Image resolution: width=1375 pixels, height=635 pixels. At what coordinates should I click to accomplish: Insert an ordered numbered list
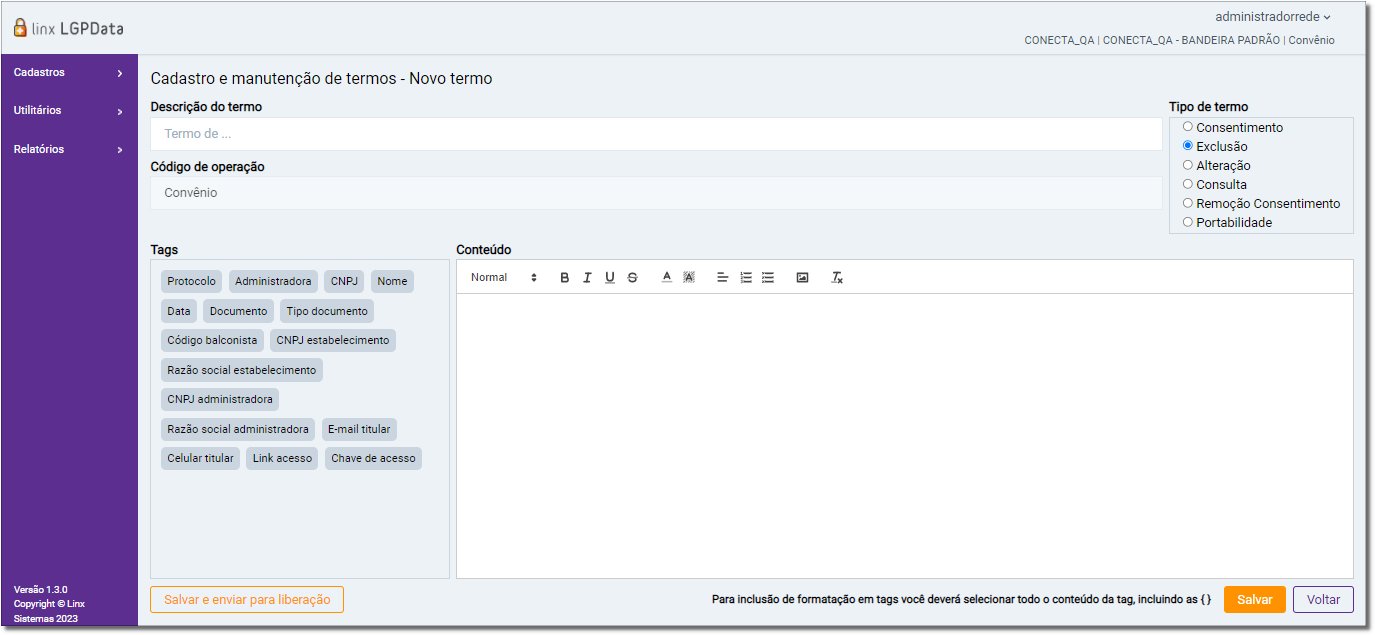[746, 278]
